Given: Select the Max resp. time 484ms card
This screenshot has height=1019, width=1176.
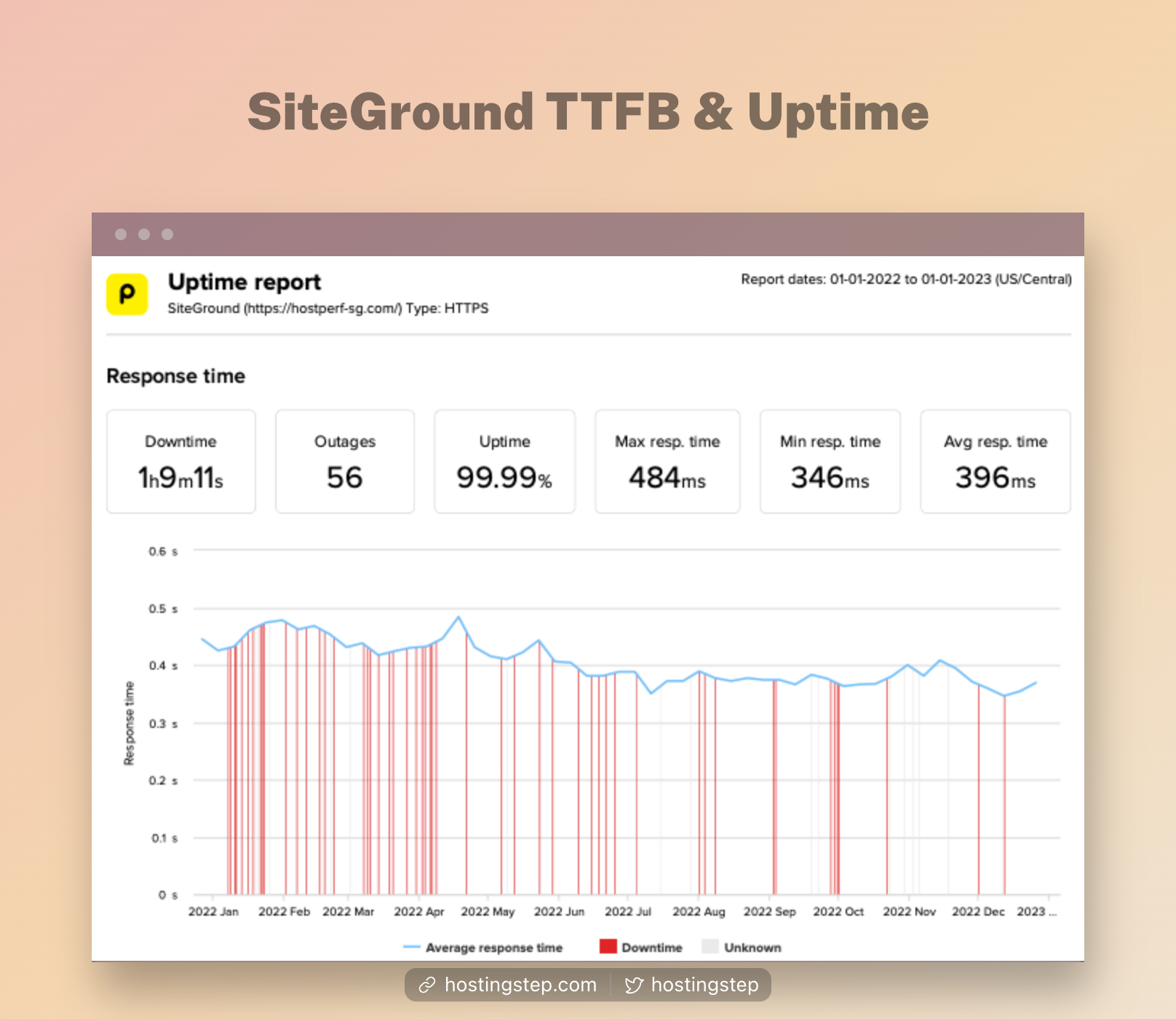Looking at the screenshot, I should 667,461.
